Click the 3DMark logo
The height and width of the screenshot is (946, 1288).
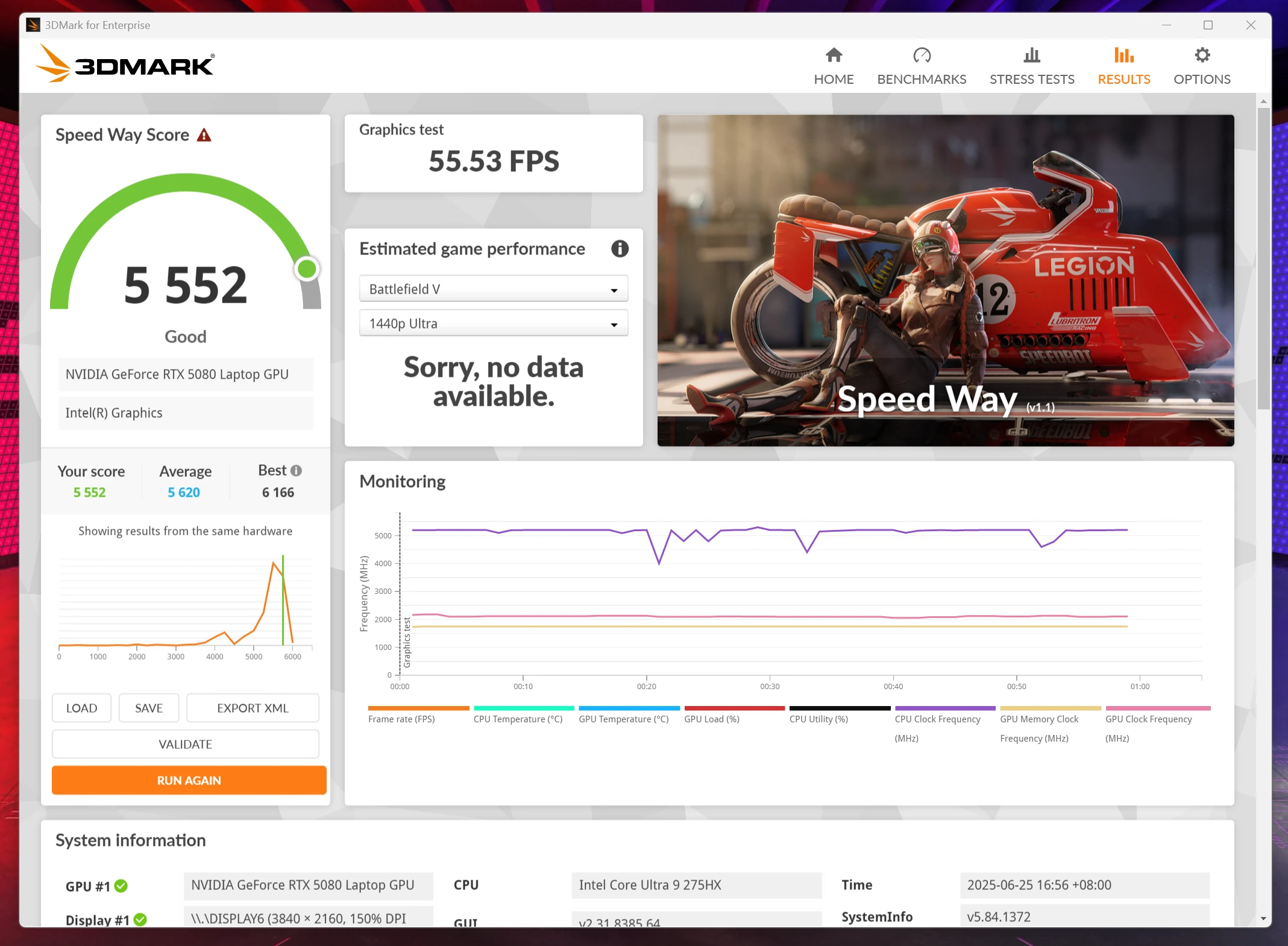[x=125, y=64]
